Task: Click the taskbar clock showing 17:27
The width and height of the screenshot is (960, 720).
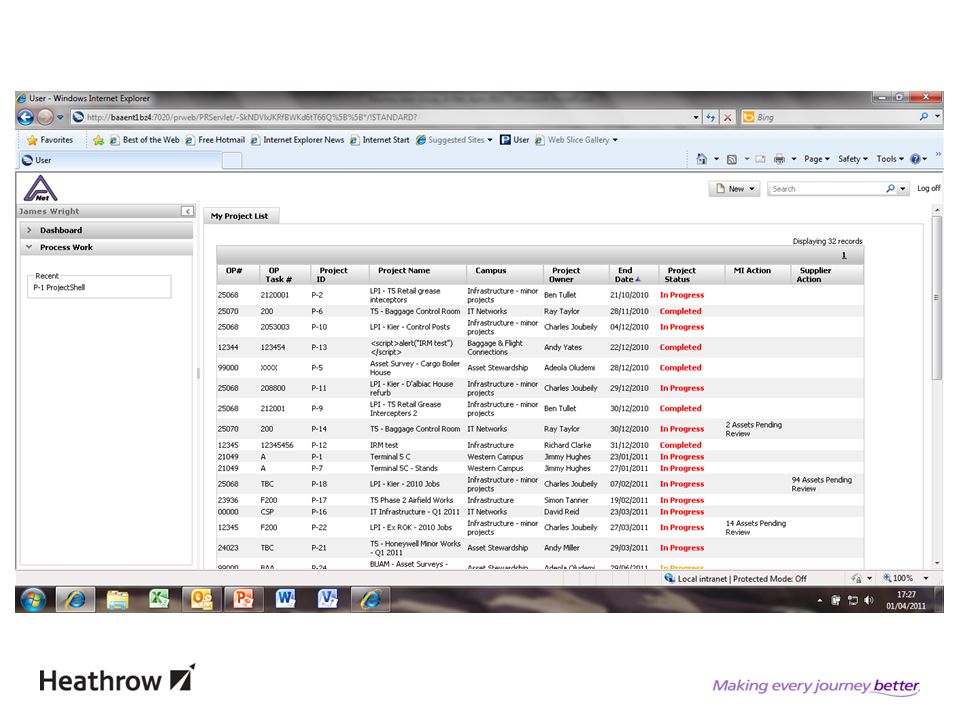Action: point(906,594)
